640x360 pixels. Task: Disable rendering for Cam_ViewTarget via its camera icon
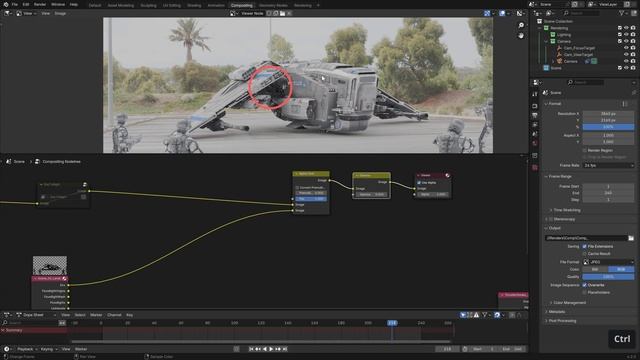633,55
